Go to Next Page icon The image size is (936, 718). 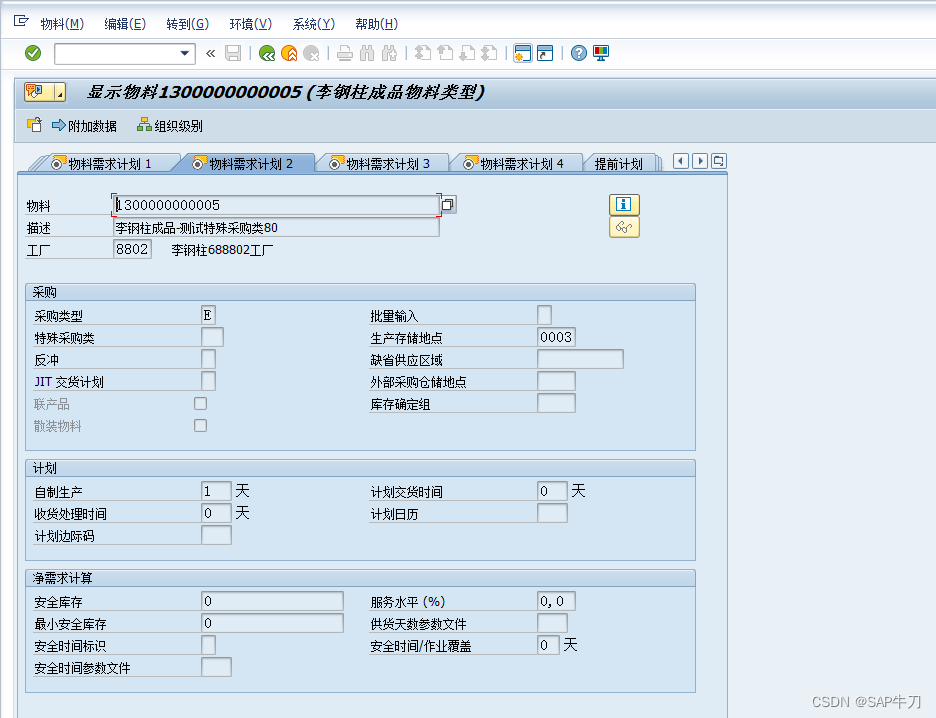tap(467, 53)
